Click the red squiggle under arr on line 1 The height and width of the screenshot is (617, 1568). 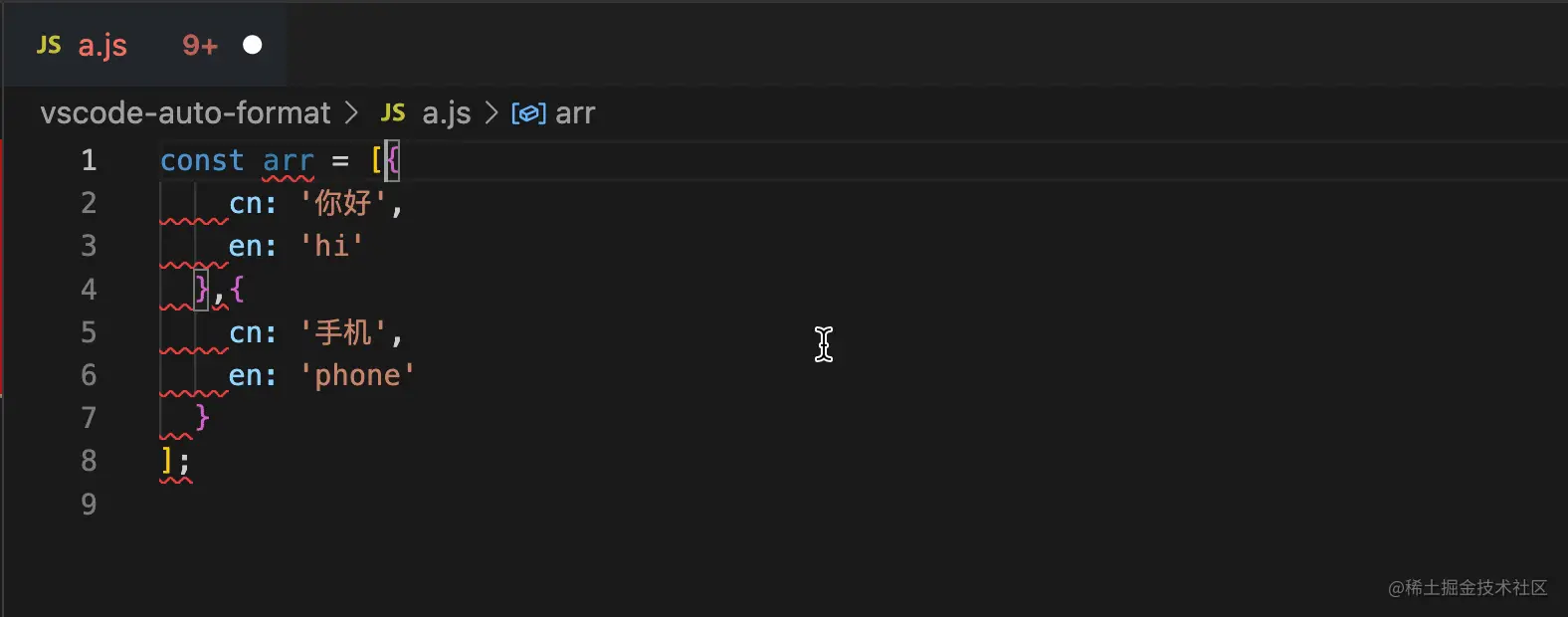tap(288, 177)
